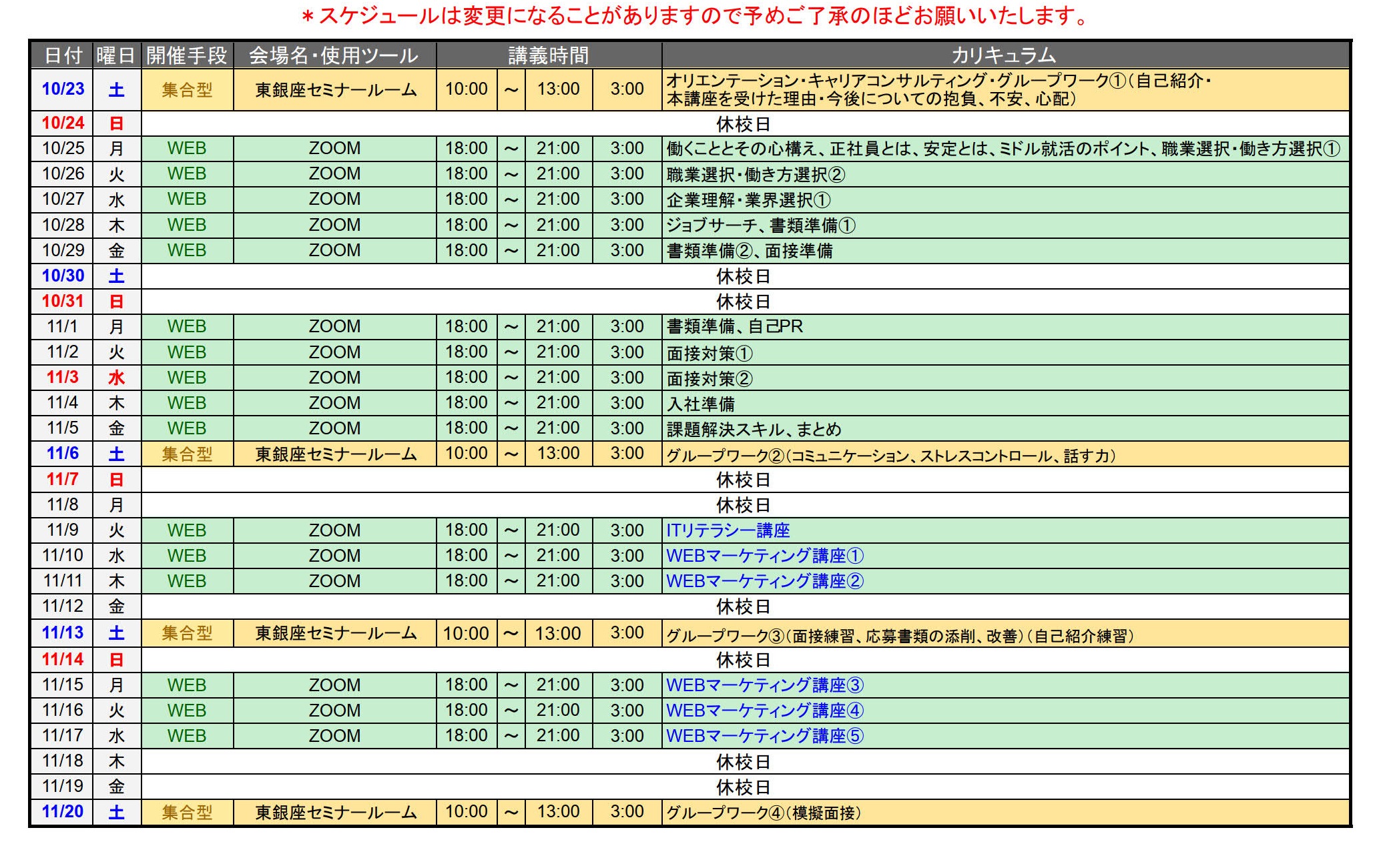
Task: Click the 月 weekday cell in the 11/15 row
Action: [x=117, y=685]
